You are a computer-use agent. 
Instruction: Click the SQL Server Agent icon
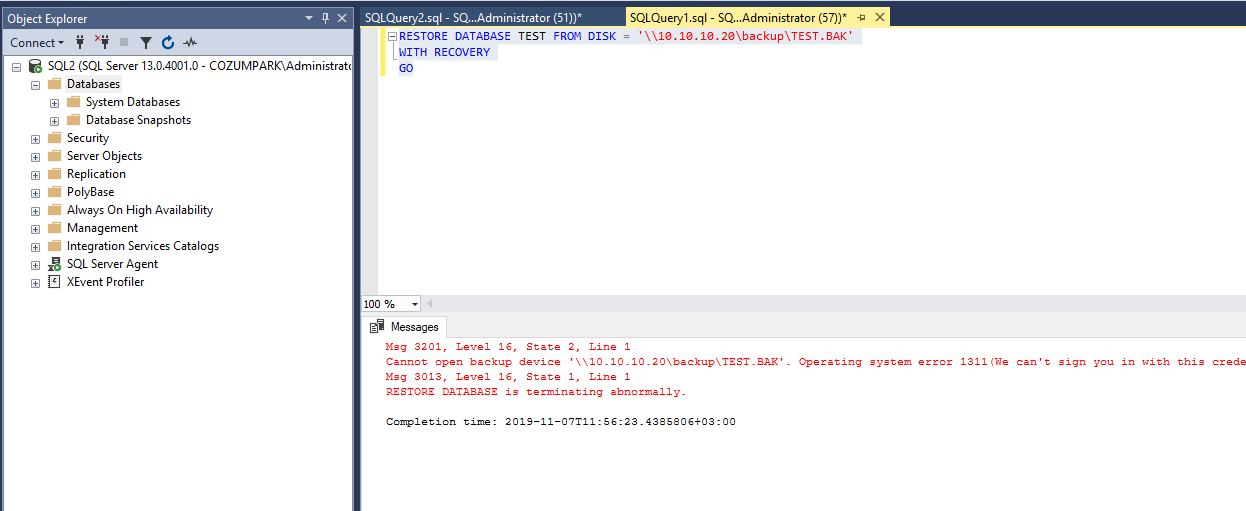pos(55,264)
